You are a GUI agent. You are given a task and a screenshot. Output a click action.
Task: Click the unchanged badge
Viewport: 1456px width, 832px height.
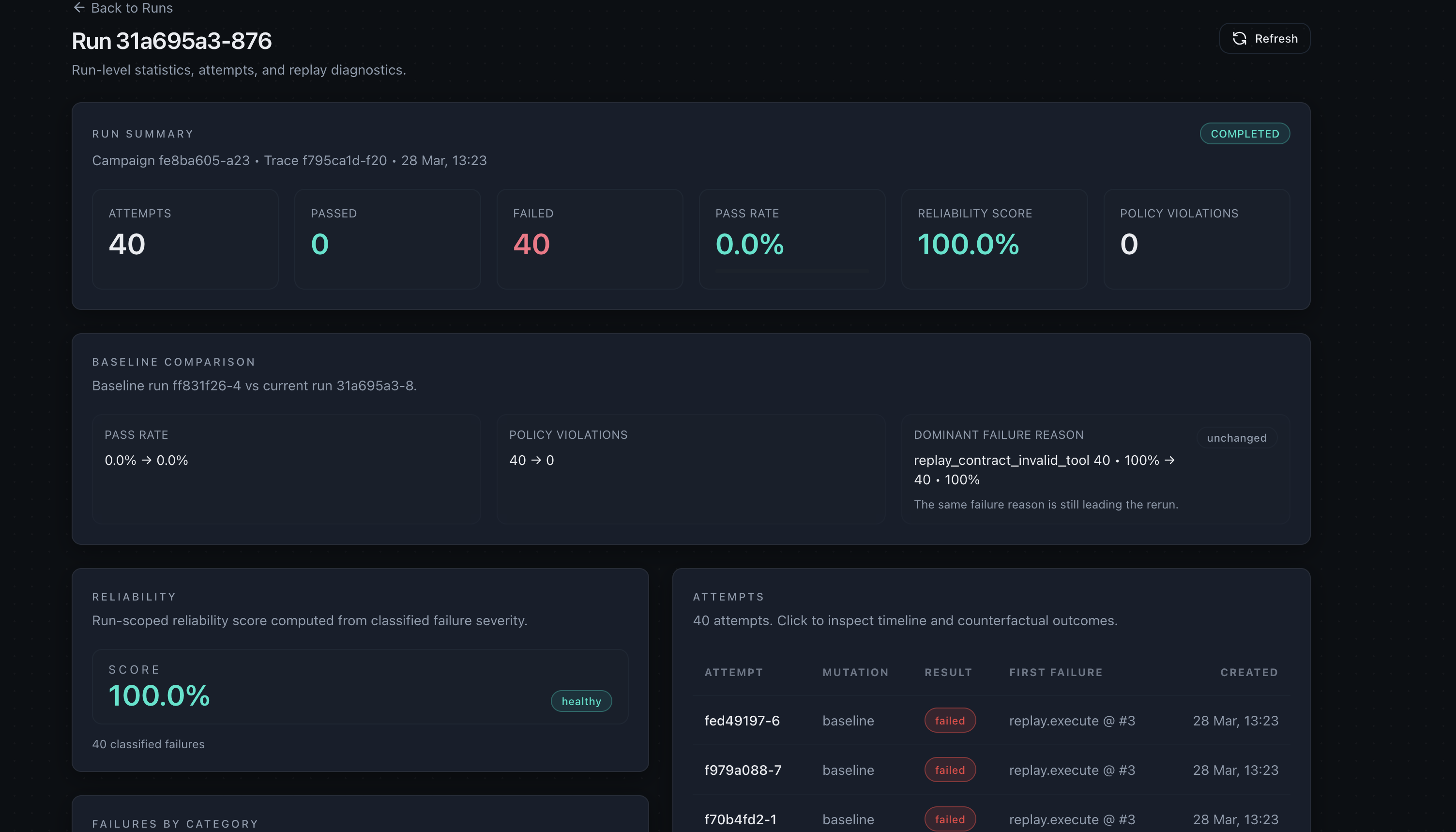(x=1236, y=438)
